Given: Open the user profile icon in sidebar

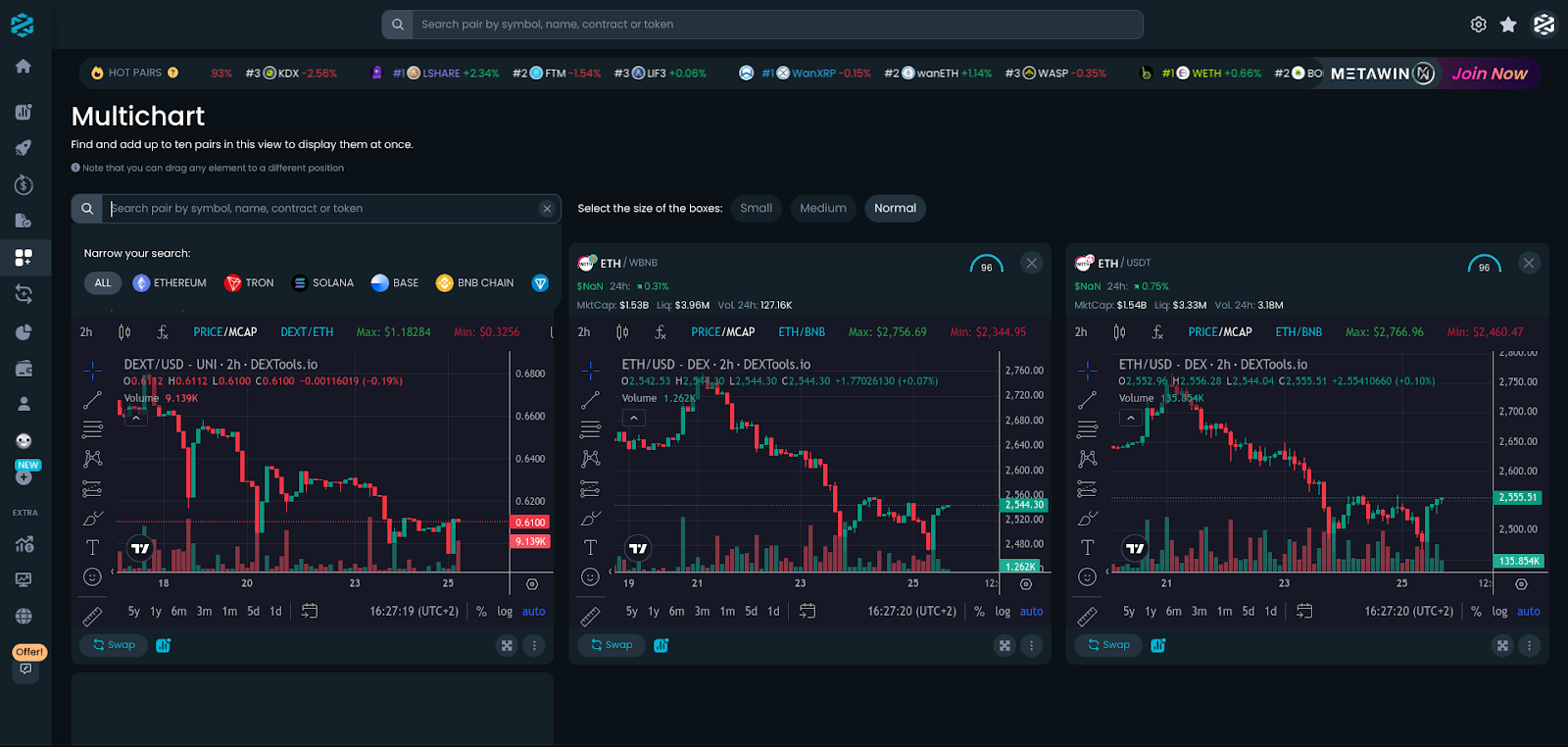Looking at the screenshot, I should tap(24, 404).
